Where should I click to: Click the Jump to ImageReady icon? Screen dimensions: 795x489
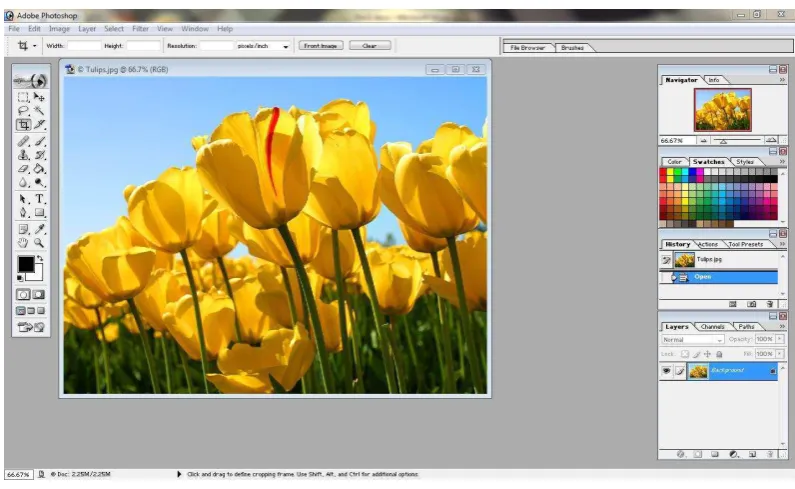(31, 327)
